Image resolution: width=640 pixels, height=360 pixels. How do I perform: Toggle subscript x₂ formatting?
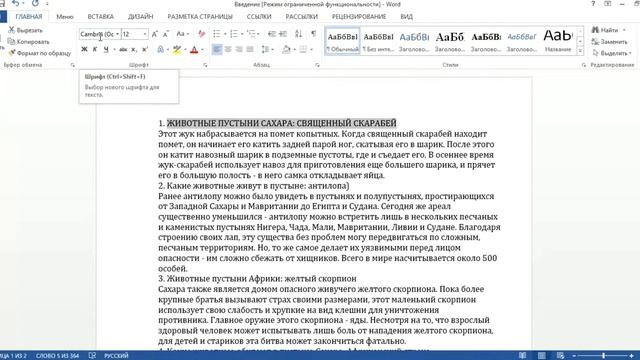tap(133, 49)
